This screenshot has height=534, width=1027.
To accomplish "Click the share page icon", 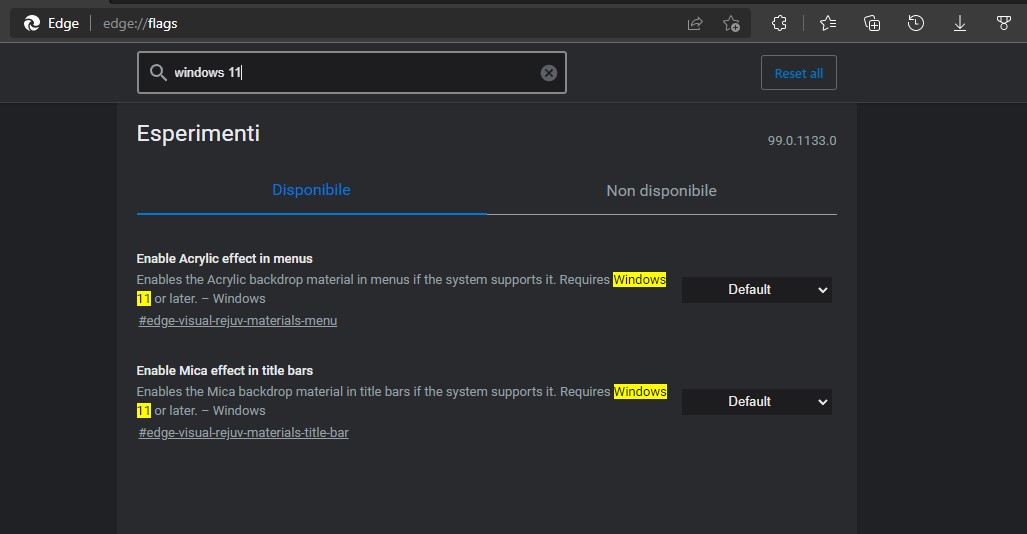I will click(695, 24).
